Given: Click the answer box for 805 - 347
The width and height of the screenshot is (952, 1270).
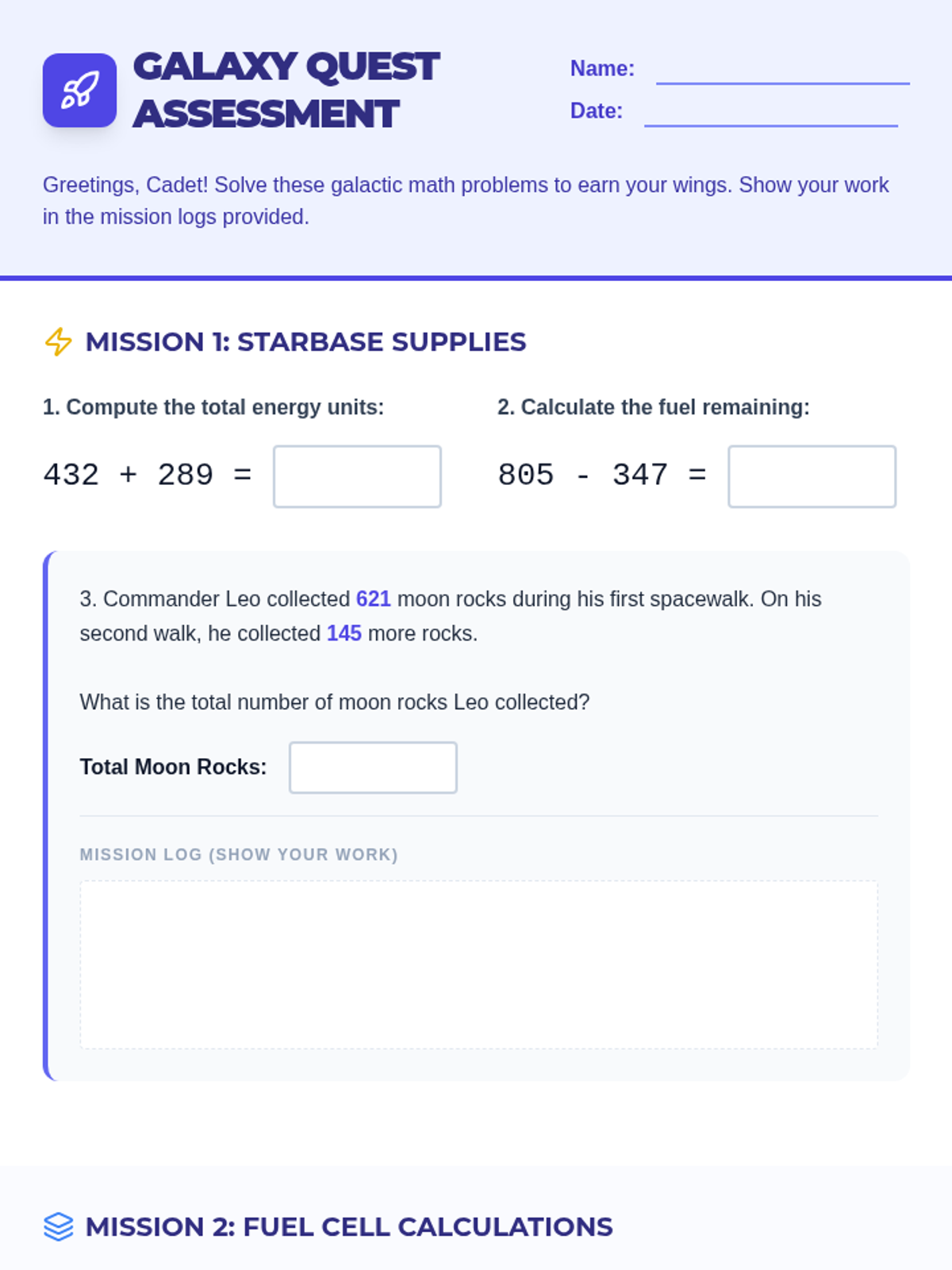Looking at the screenshot, I should [x=812, y=476].
